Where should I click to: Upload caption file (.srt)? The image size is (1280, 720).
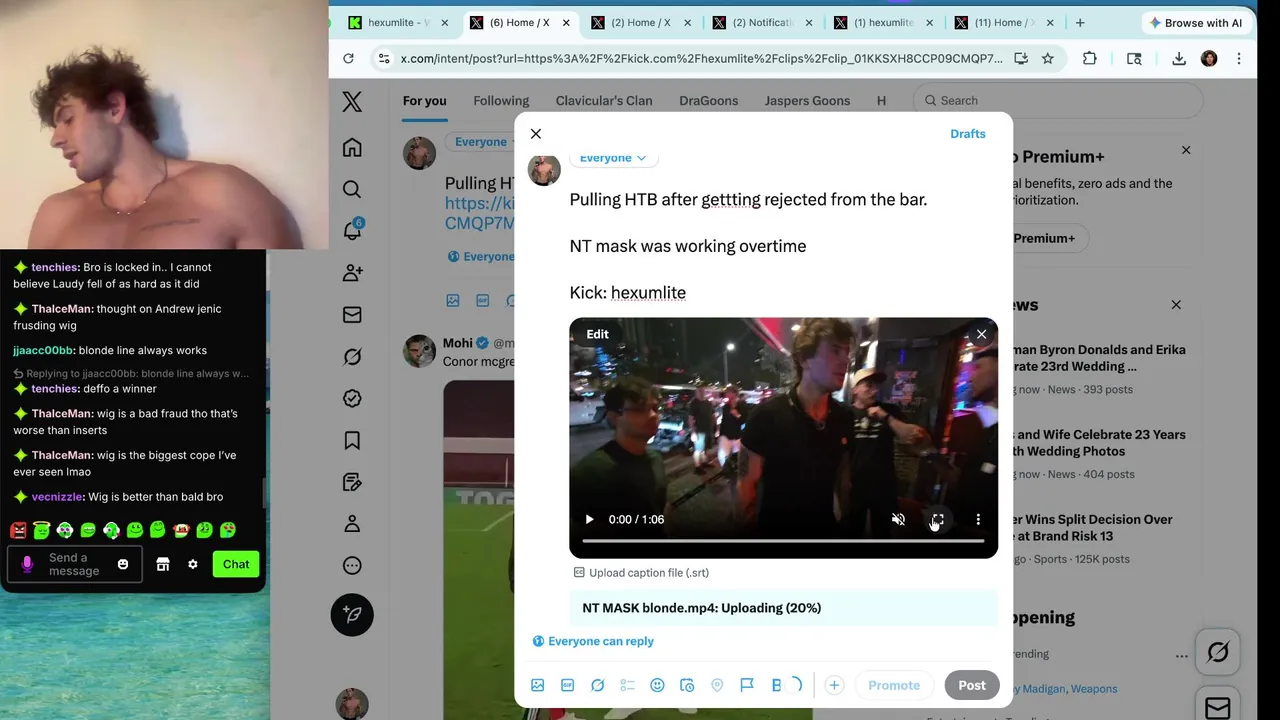[641, 572]
